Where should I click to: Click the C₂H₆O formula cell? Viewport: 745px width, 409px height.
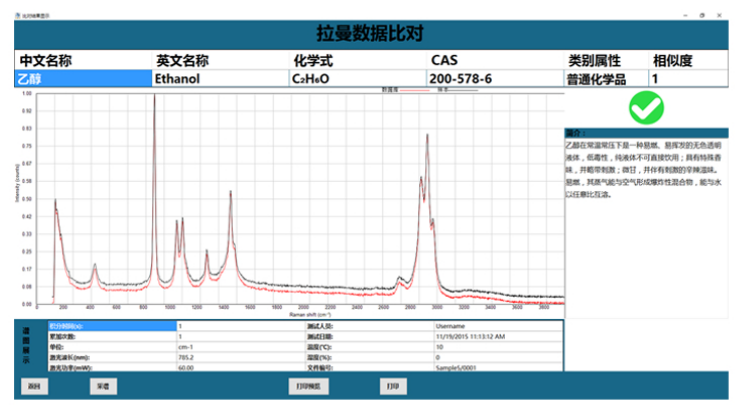pyautogui.click(x=356, y=78)
